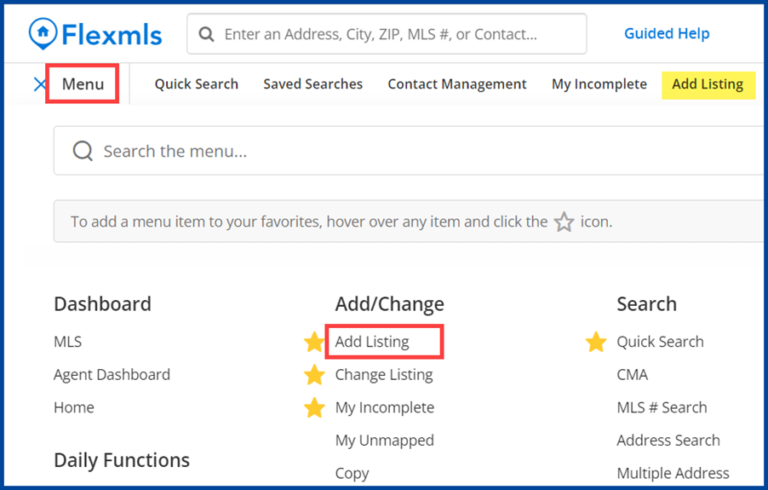Focus the 'Search the menu...' field
This screenshot has height=490, width=768.
(x=400, y=151)
